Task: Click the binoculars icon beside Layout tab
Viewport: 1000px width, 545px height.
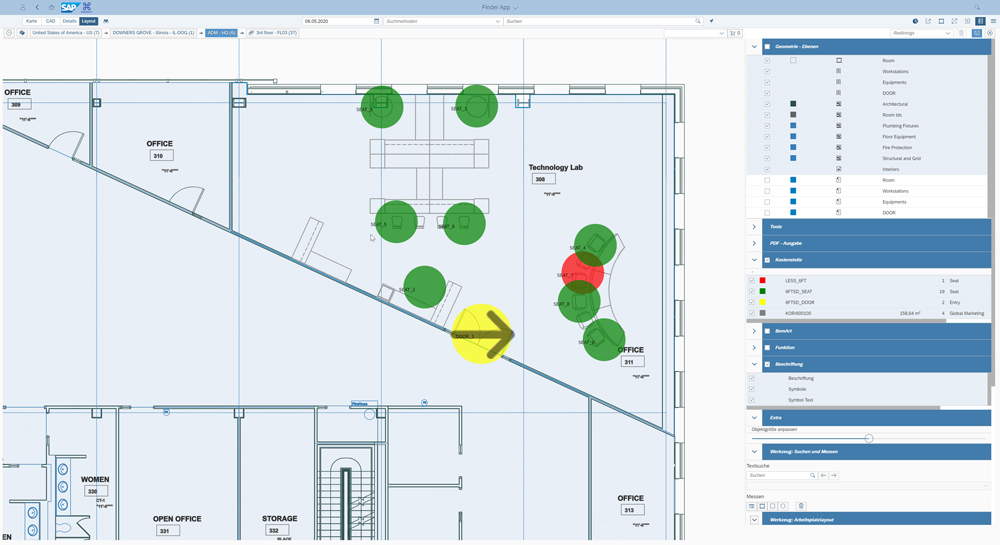Action: click(106, 21)
